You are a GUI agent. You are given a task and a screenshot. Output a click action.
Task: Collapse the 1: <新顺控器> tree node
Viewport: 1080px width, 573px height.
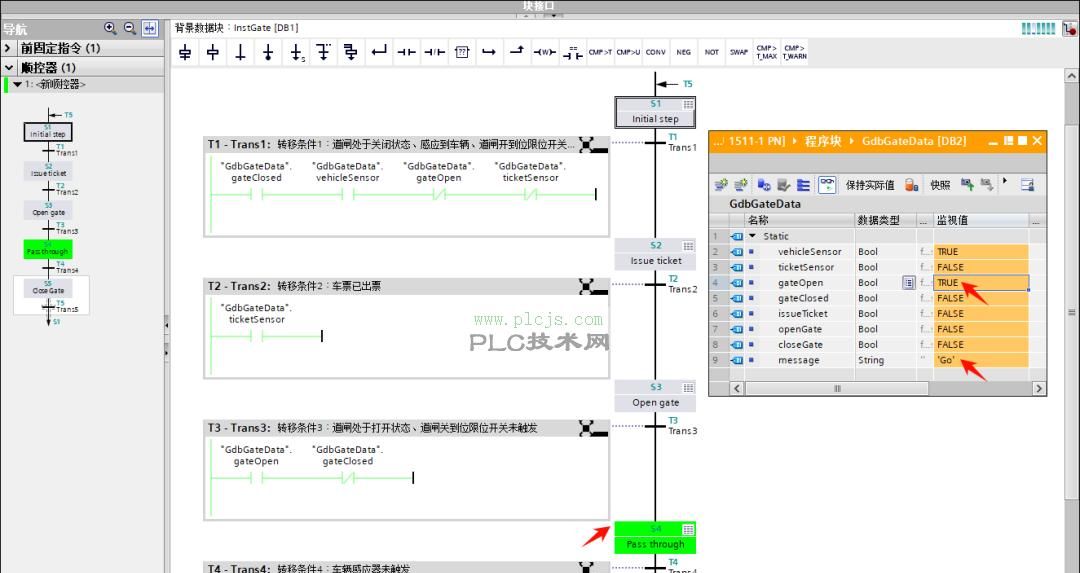(18, 85)
